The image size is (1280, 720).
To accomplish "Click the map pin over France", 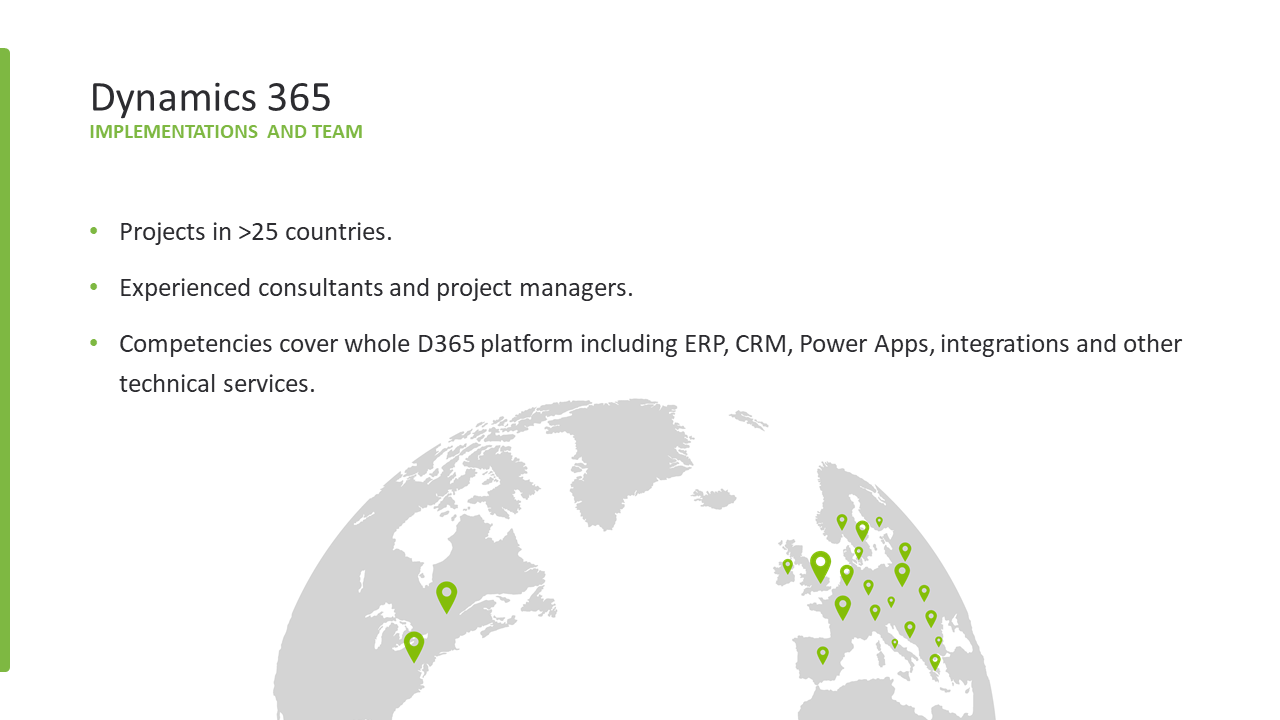I will click(843, 607).
